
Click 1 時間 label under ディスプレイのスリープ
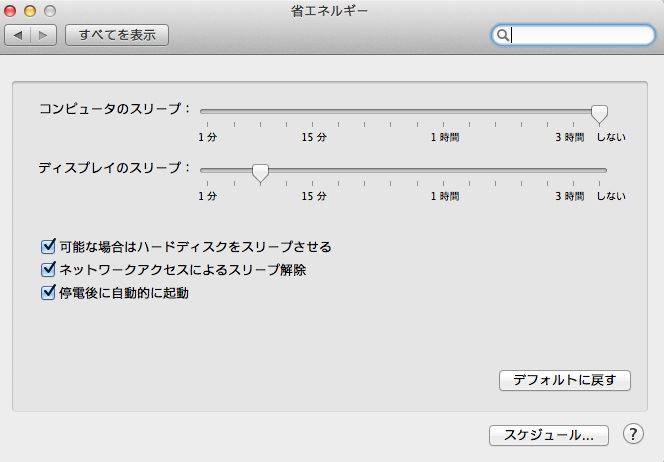(445, 196)
